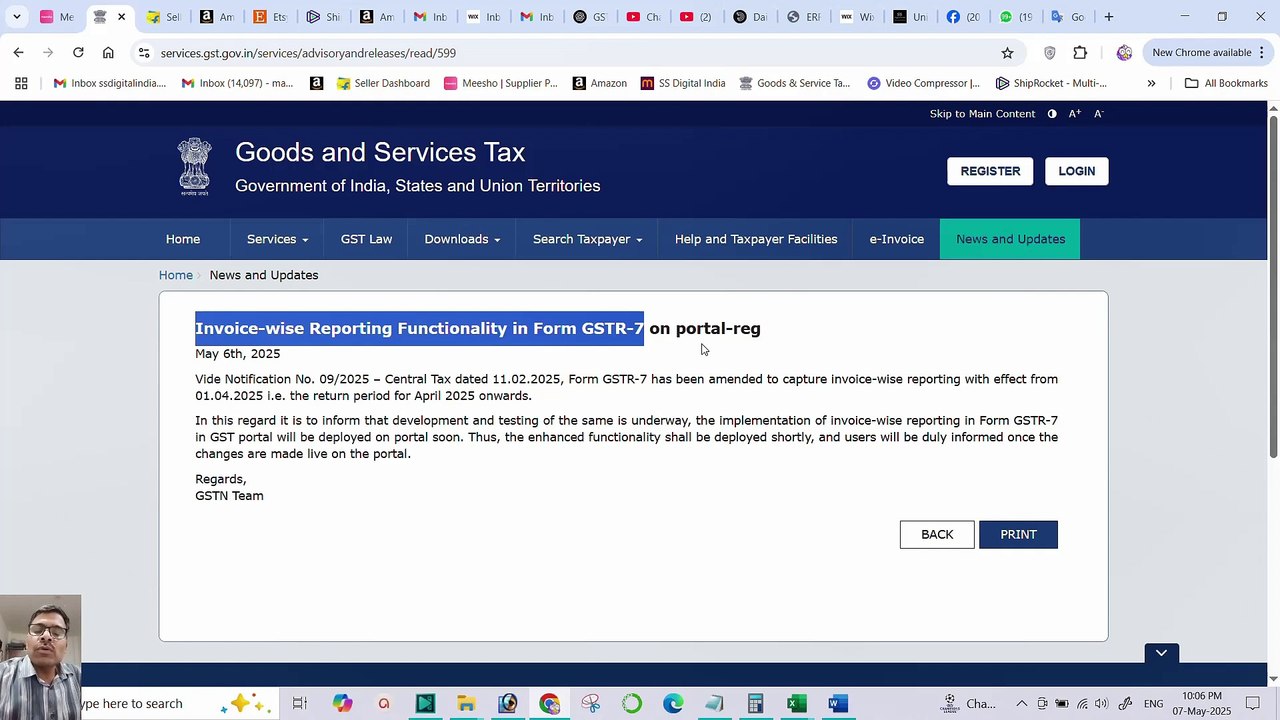The image size is (1280, 720).
Task: Click the webcam video thumbnail
Action: coord(40,657)
